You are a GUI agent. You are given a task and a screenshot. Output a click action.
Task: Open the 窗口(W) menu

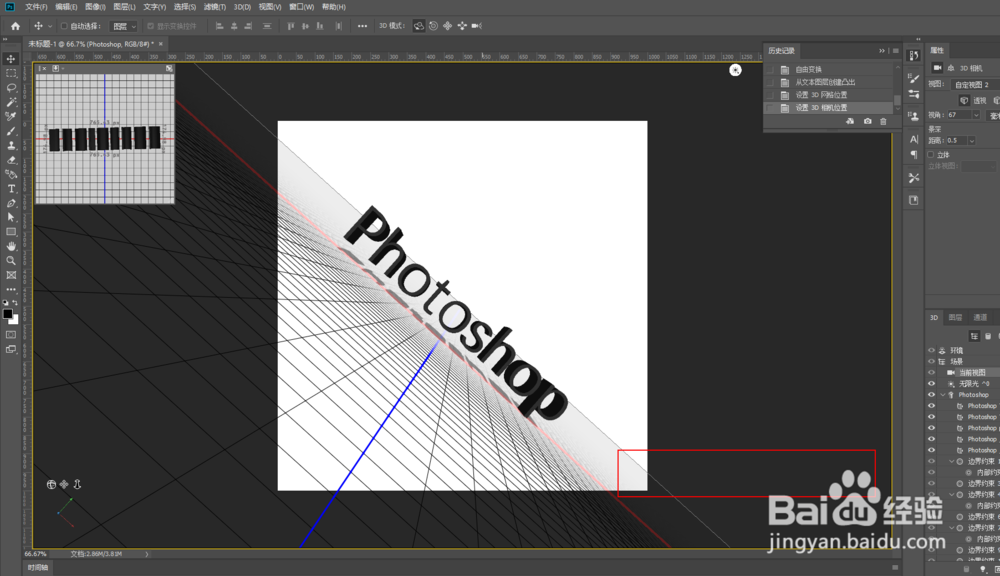(x=301, y=7)
